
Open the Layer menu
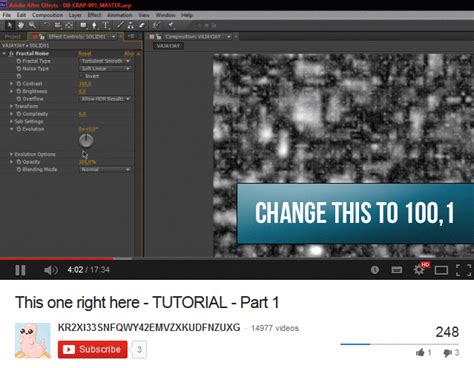75,15
